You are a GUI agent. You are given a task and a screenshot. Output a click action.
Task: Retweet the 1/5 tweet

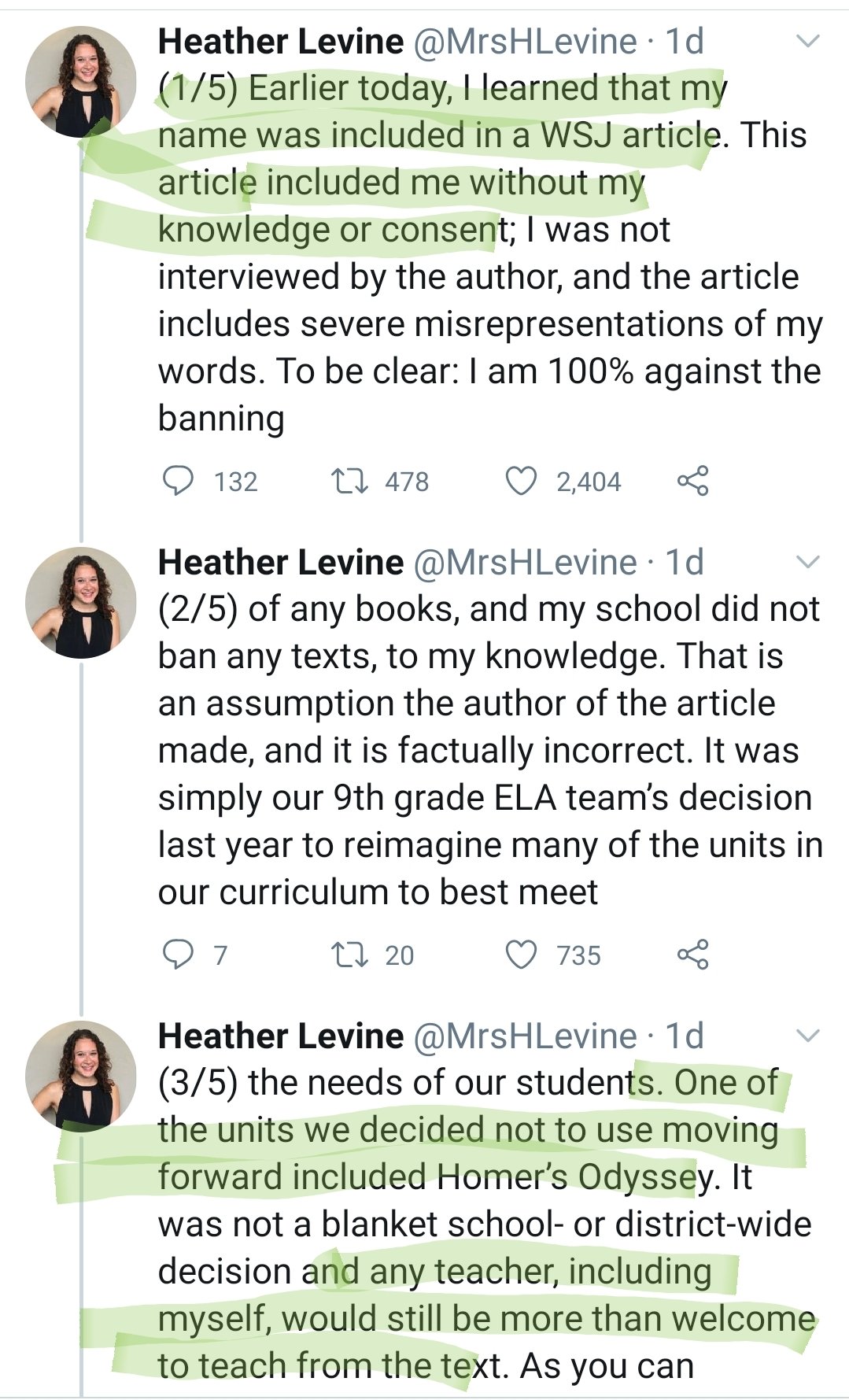(x=349, y=481)
